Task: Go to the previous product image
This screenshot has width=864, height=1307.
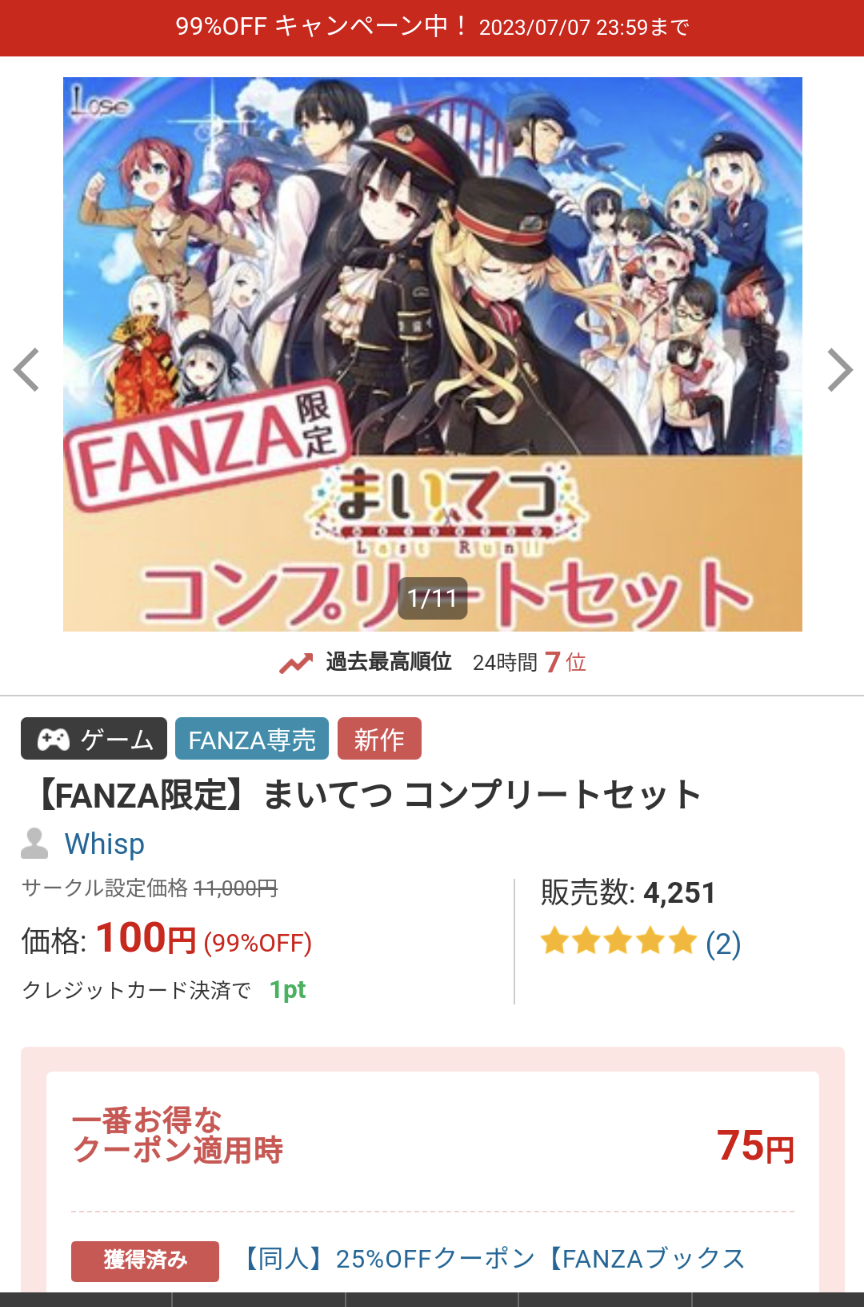Action: pyautogui.click(x=26, y=370)
